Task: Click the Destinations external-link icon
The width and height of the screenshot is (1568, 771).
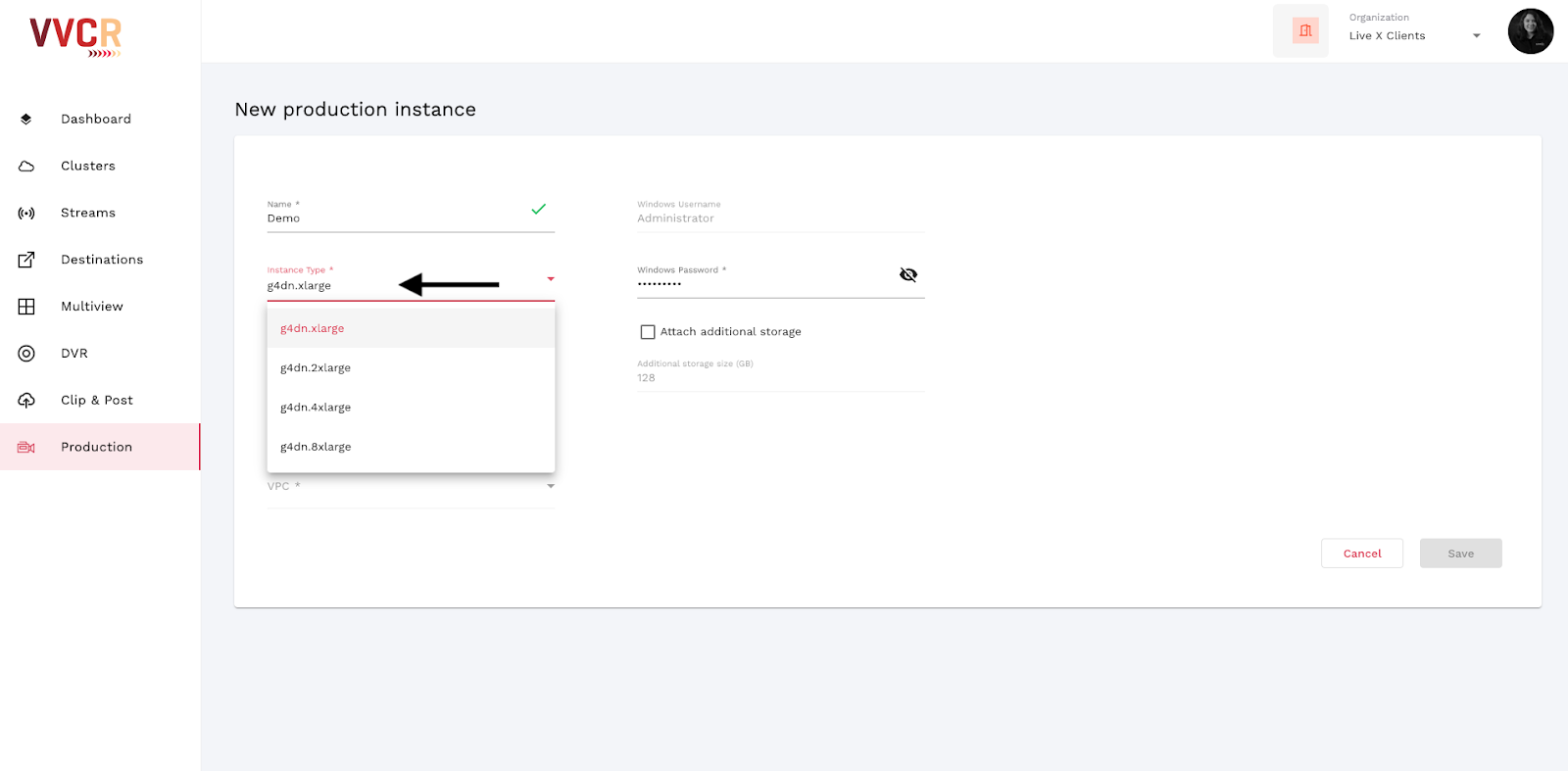Action: (26, 260)
